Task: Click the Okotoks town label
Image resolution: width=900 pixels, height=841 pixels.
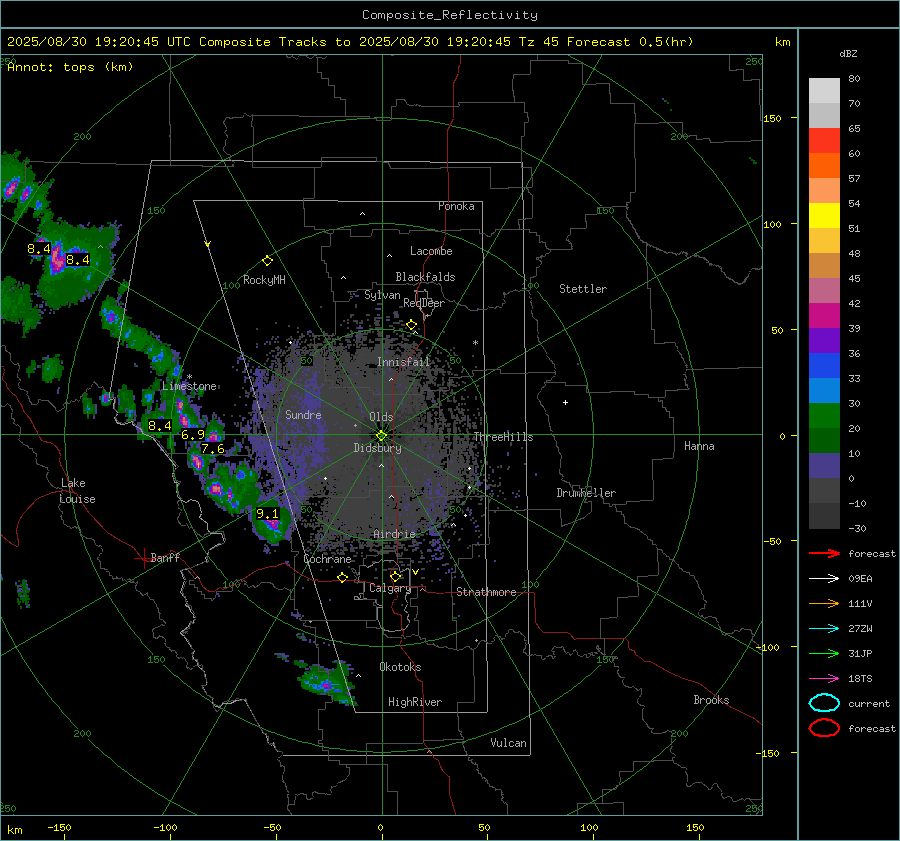Action: [400, 667]
